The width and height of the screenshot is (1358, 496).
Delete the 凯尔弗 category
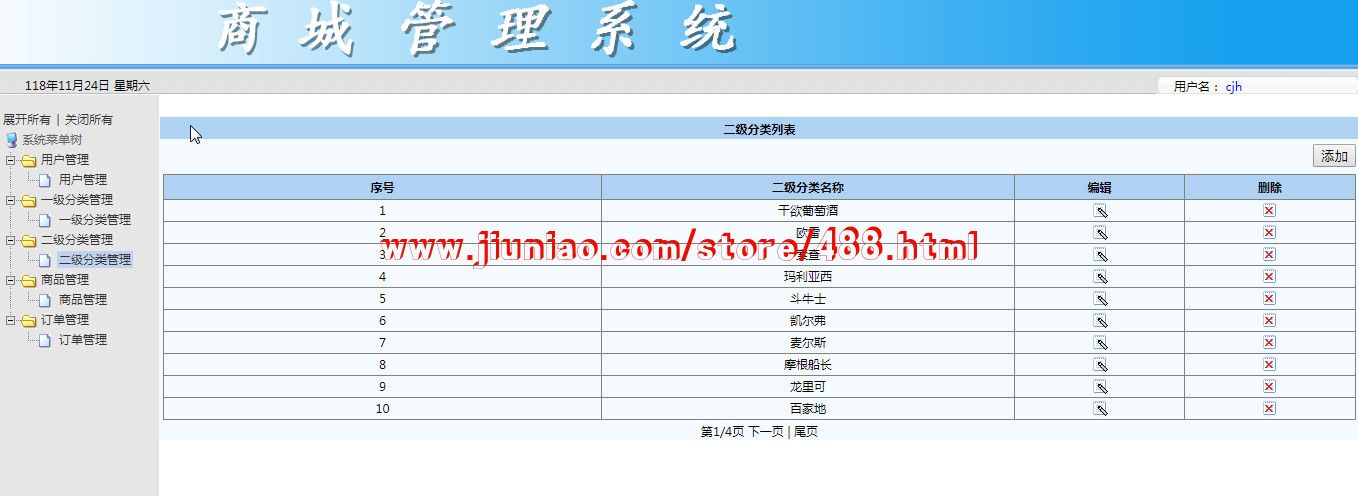point(1269,320)
